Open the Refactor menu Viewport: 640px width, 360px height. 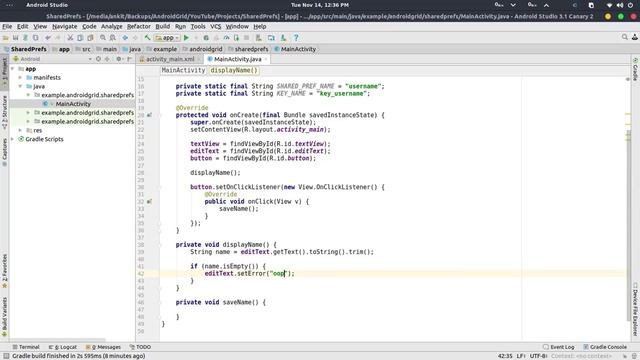139,27
